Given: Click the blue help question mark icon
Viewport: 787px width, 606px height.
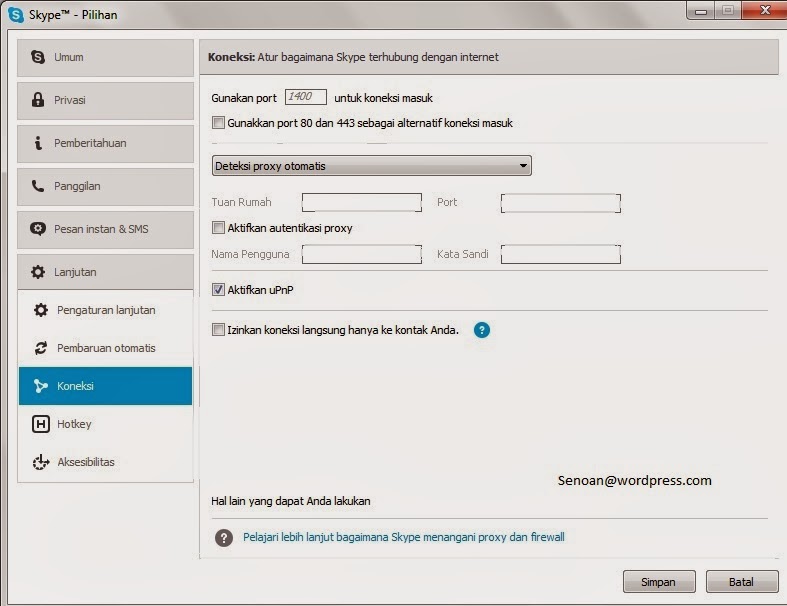Looking at the screenshot, I should (481, 330).
